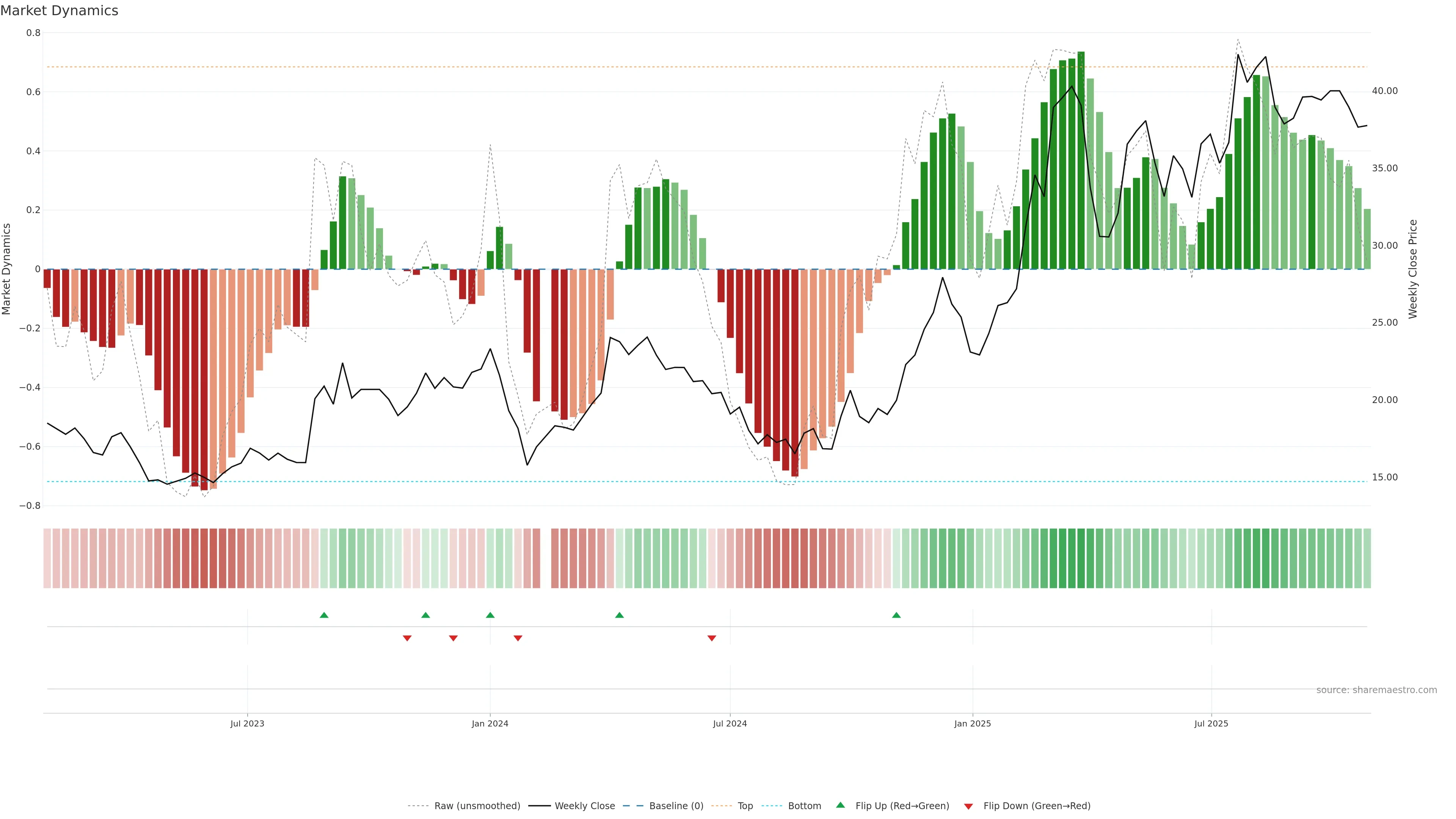
Task: Click the red flip-down marker near Jun 2024
Action: pos(712,638)
